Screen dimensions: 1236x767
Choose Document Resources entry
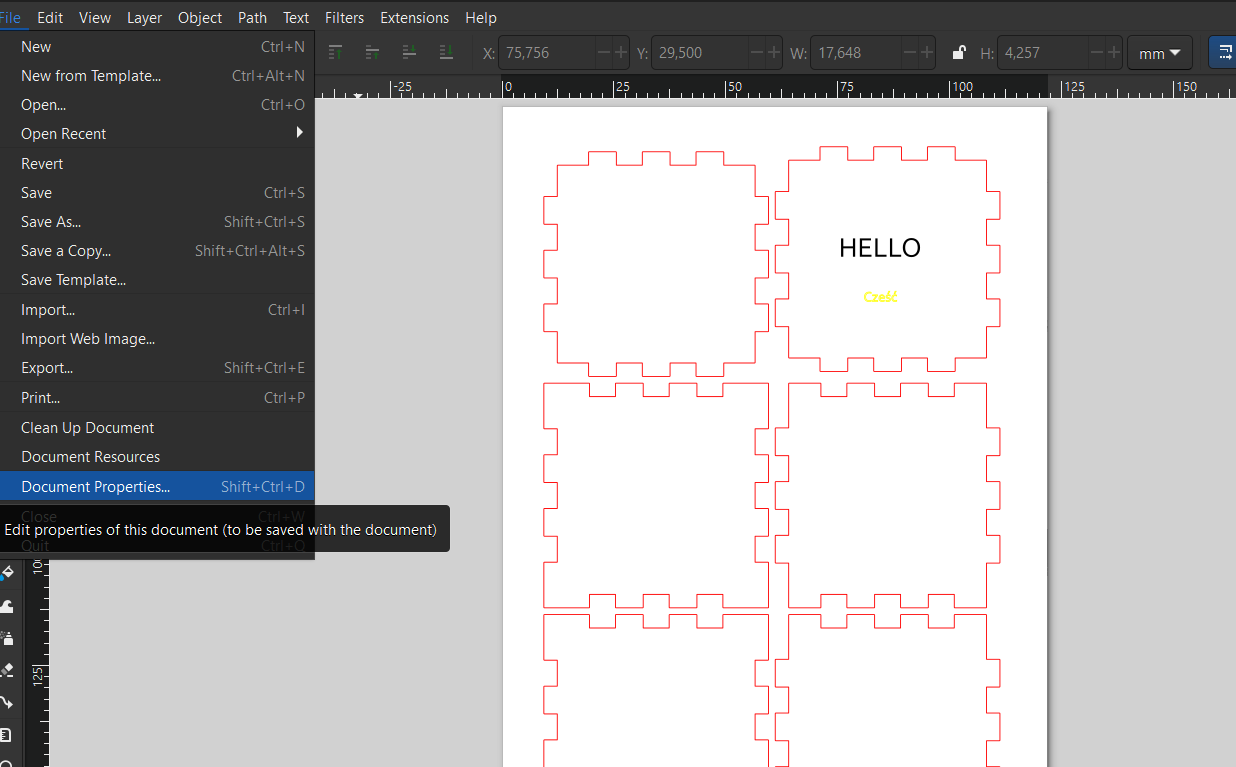pyautogui.click(x=157, y=456)
